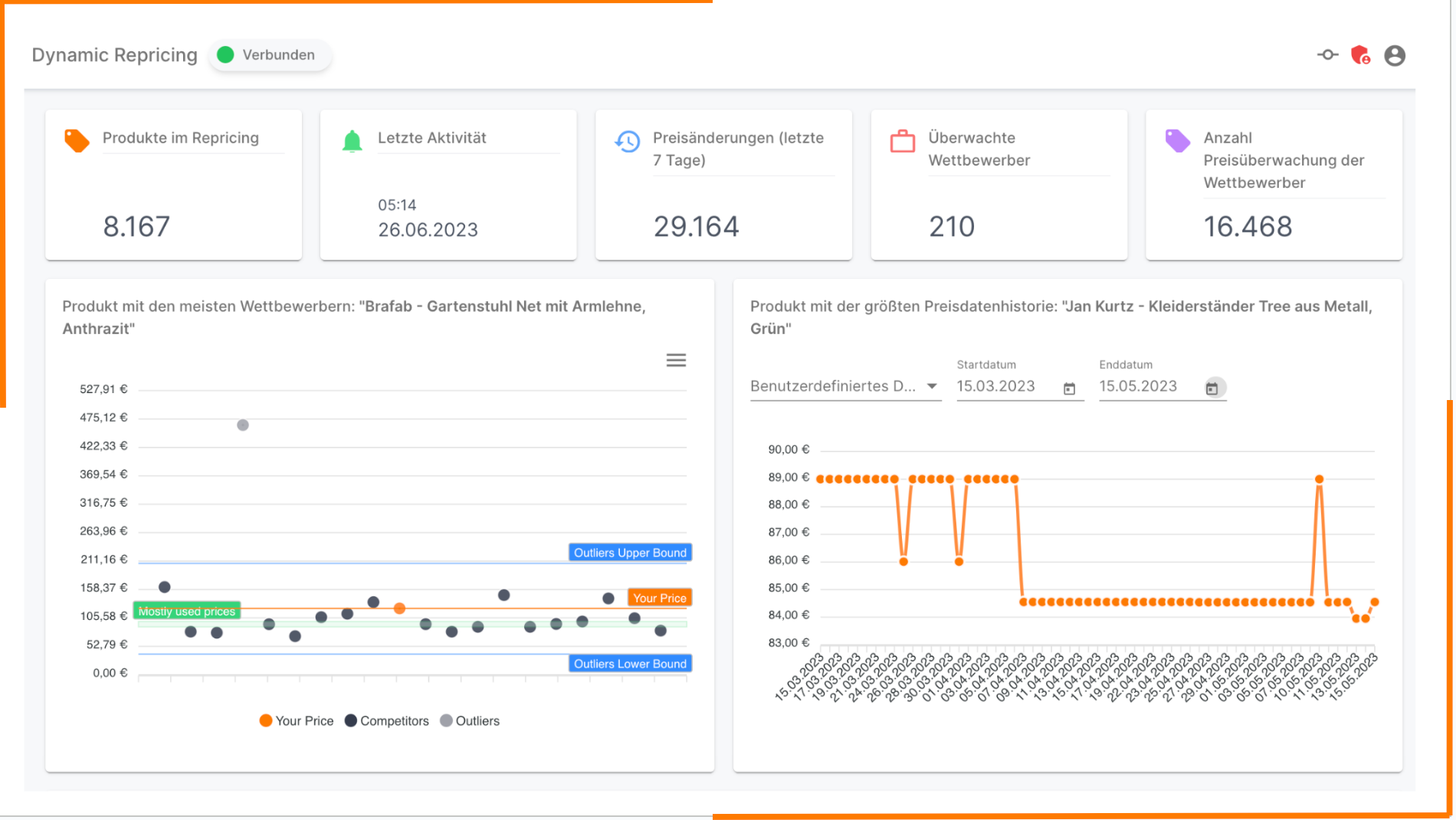Click the purple tag icon for Anzahl Preisüberwachung
This screenshot has width=1456, height=820.
coord(1177,140)
